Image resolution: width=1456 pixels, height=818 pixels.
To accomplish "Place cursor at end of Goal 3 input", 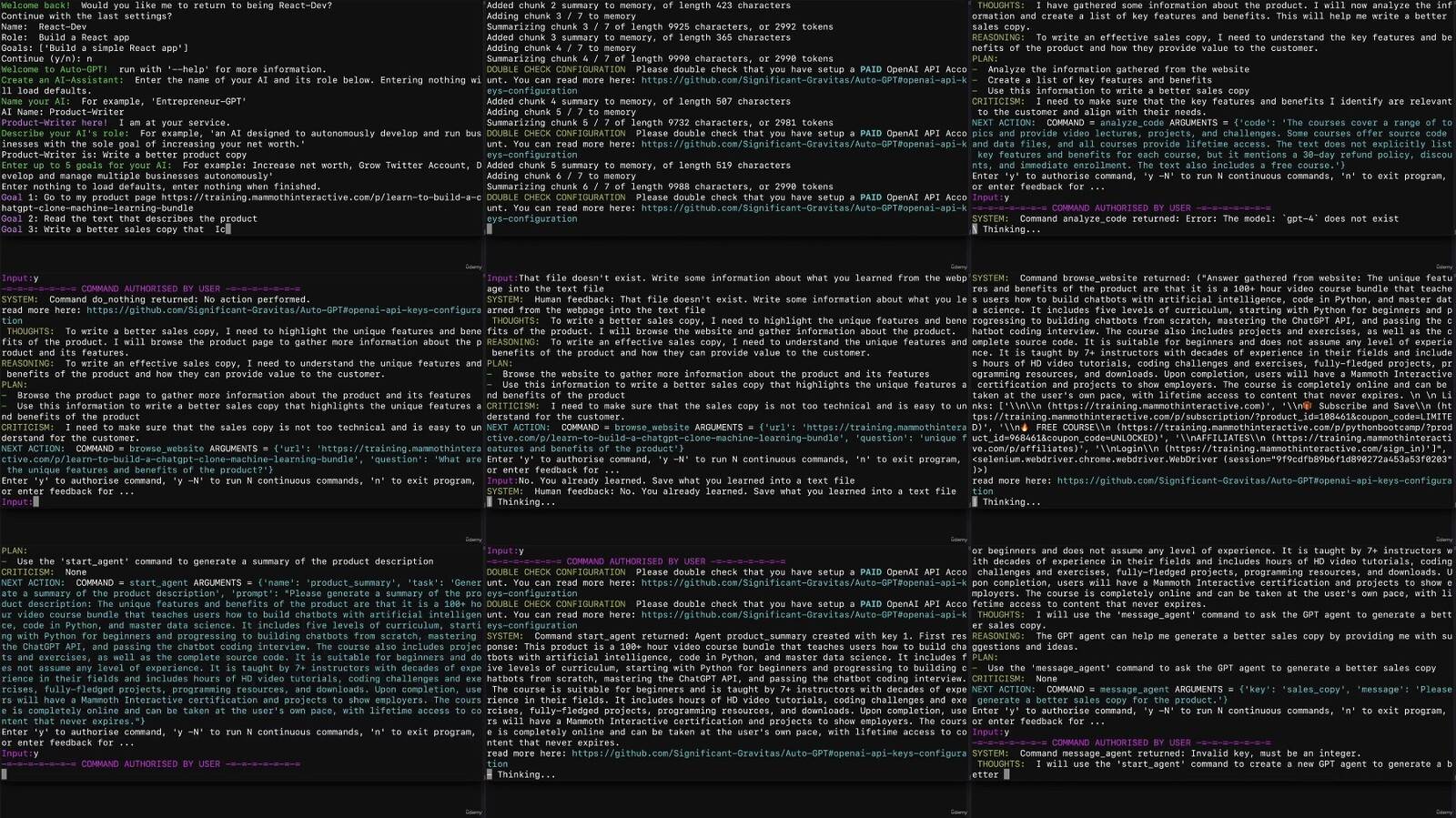I will point(227,229).
